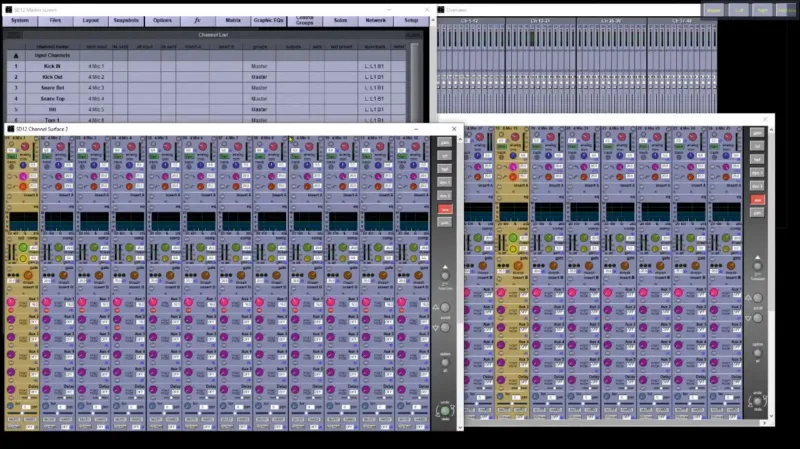Click channel 2 Aux 4 send knob
800x449 pixels.
click(x=46, y=355)
